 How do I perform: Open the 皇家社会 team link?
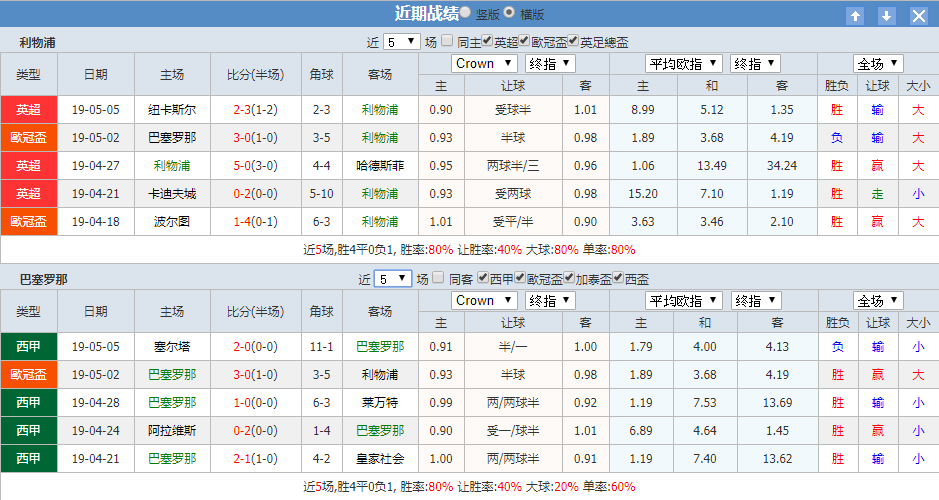(380, 459)
